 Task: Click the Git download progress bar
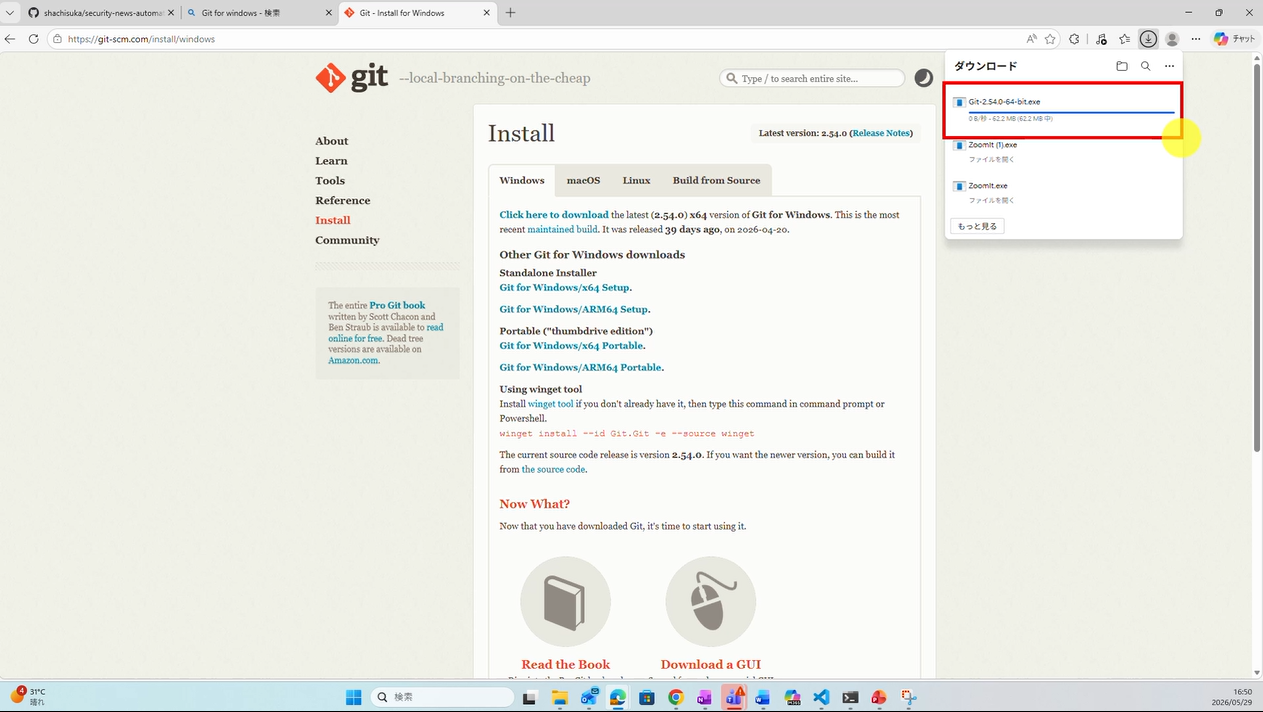(1071, 112)
